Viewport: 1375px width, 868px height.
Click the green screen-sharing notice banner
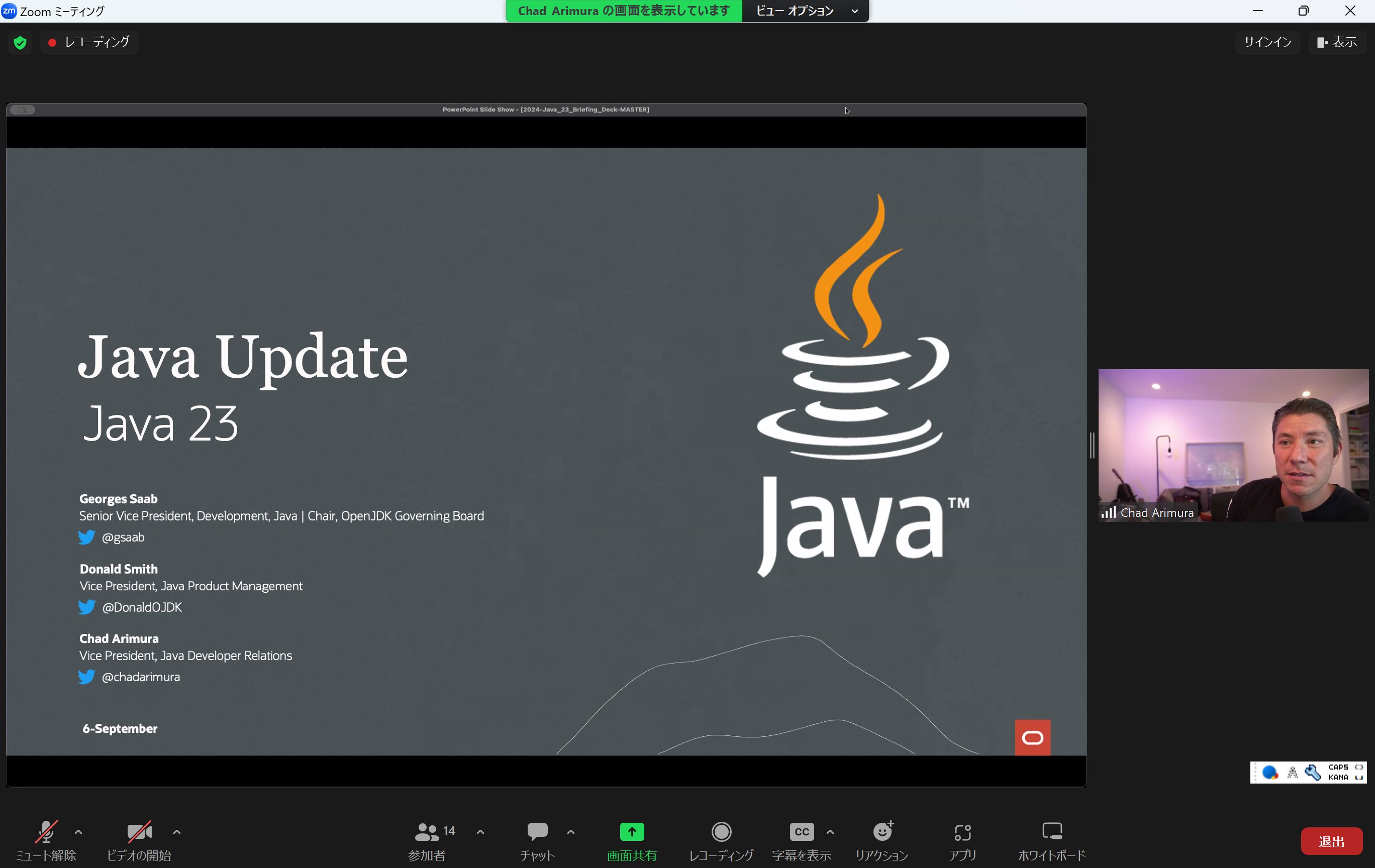(624, 11)
